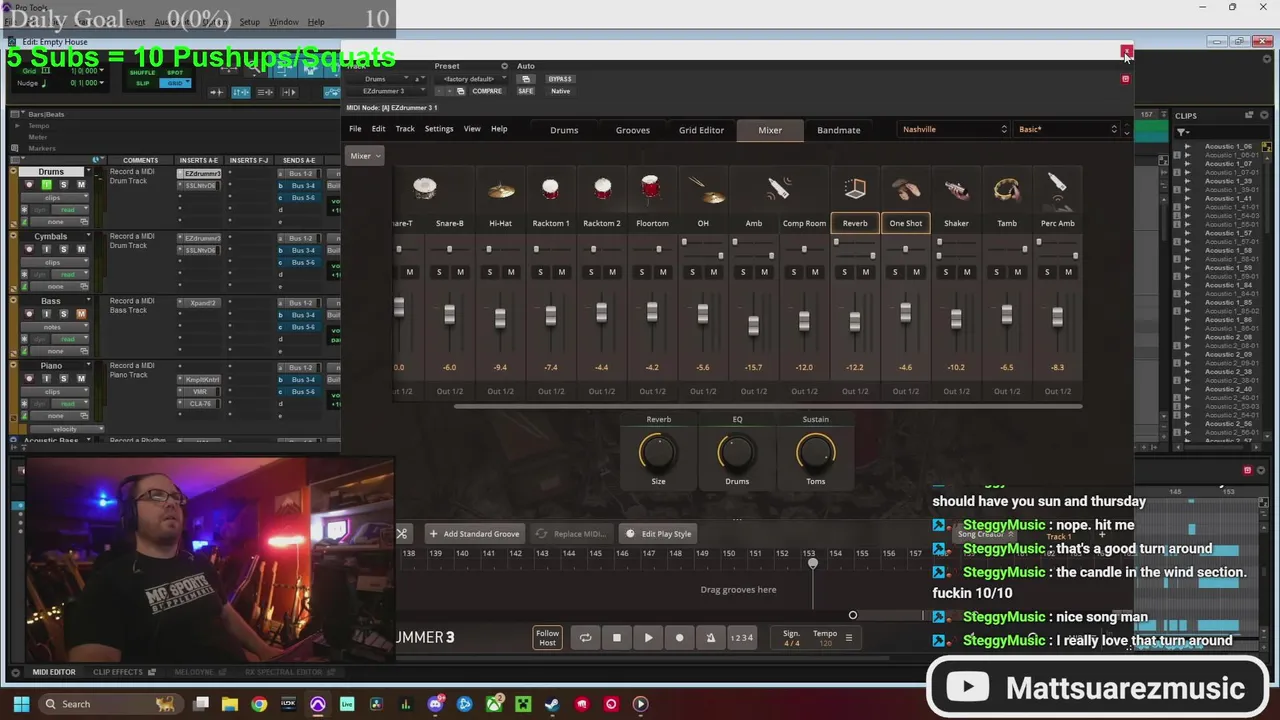Select the Amb microphone icon
Viewport: 1280px width, 720px height.
point(777,189)
